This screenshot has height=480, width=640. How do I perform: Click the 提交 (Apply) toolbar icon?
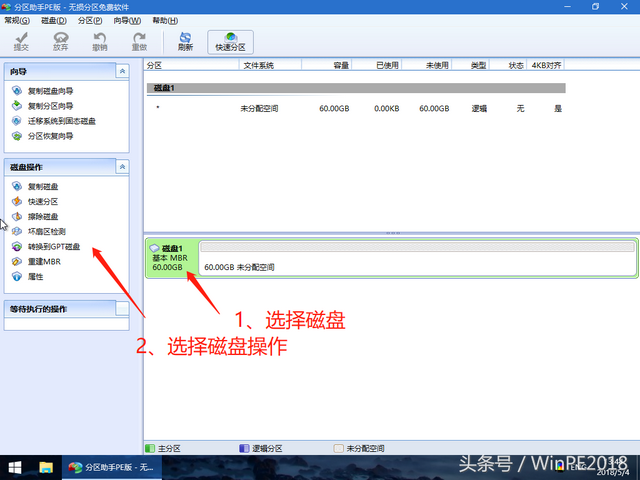point(22,41)
